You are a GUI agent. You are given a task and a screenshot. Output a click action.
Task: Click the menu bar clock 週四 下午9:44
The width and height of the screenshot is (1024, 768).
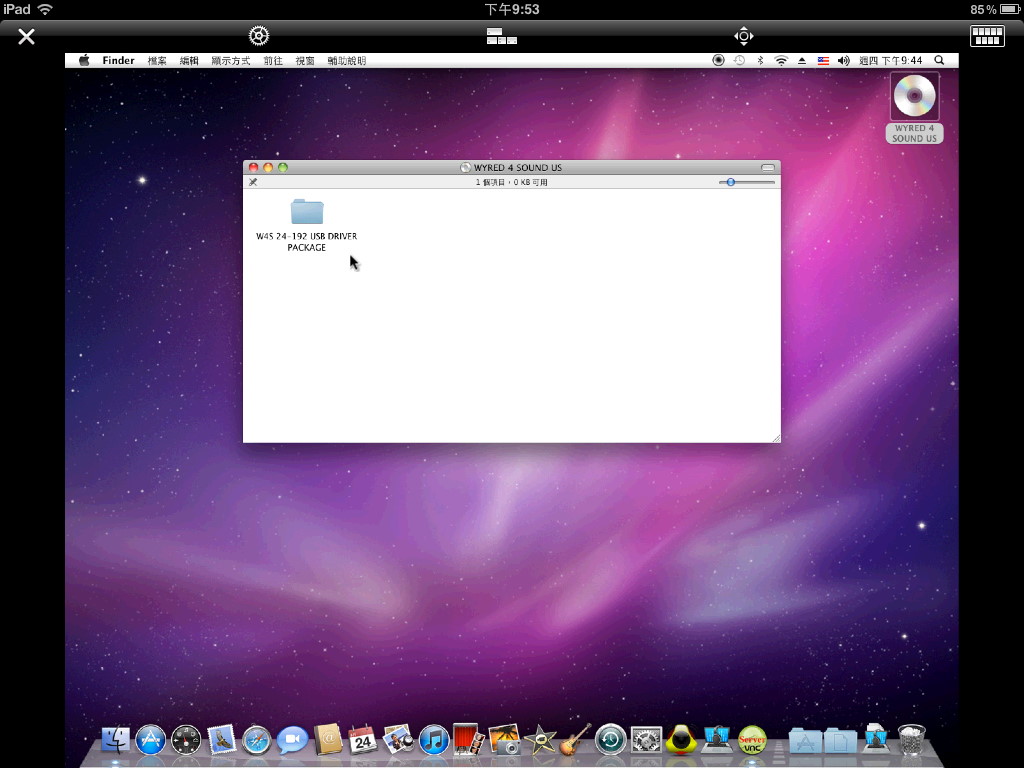pyautogui.click(x=891, y=61)
